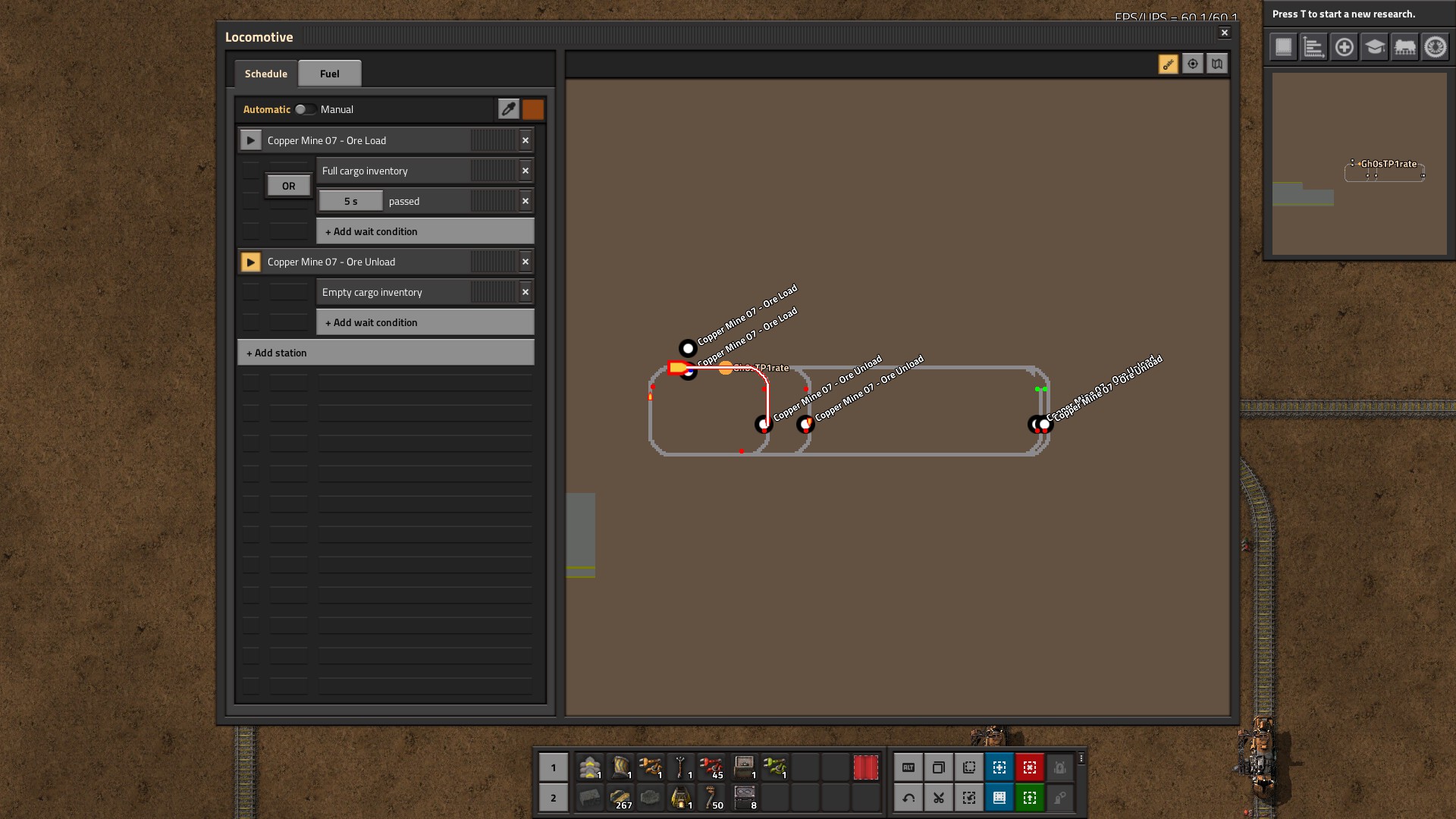
Task: Select quickbar page 2 selector
Action: pos(554,798)
